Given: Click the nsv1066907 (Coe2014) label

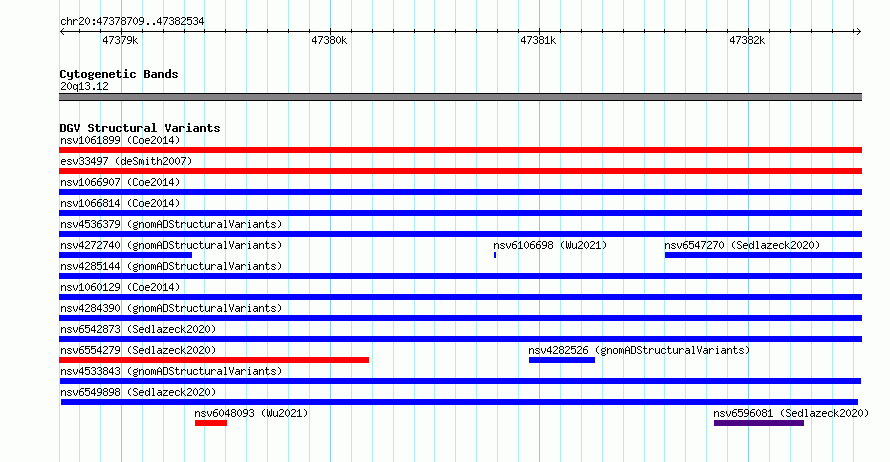Looking at the screenshot, I should pos(120,182).
